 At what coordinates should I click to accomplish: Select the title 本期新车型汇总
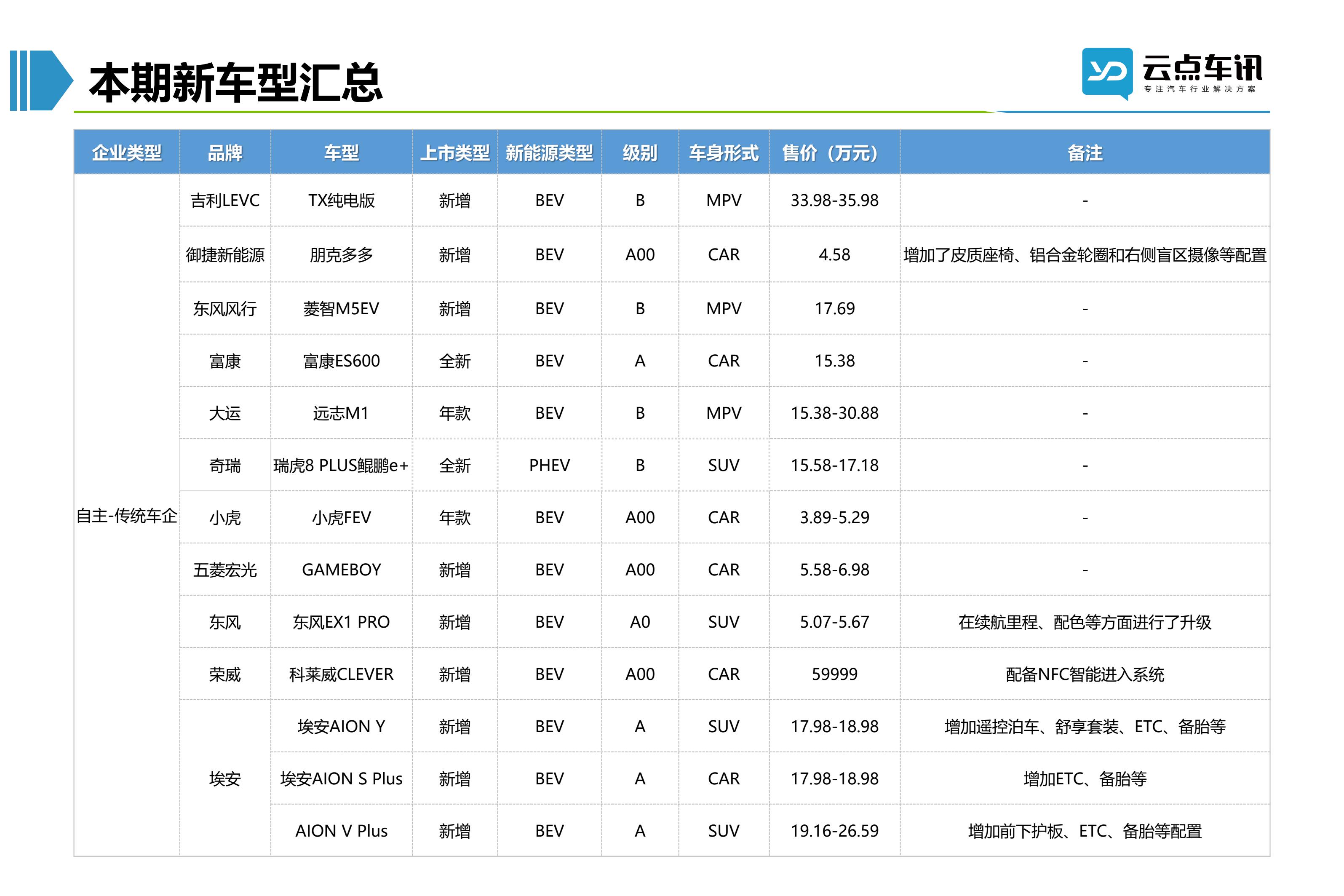click(235, 83)
